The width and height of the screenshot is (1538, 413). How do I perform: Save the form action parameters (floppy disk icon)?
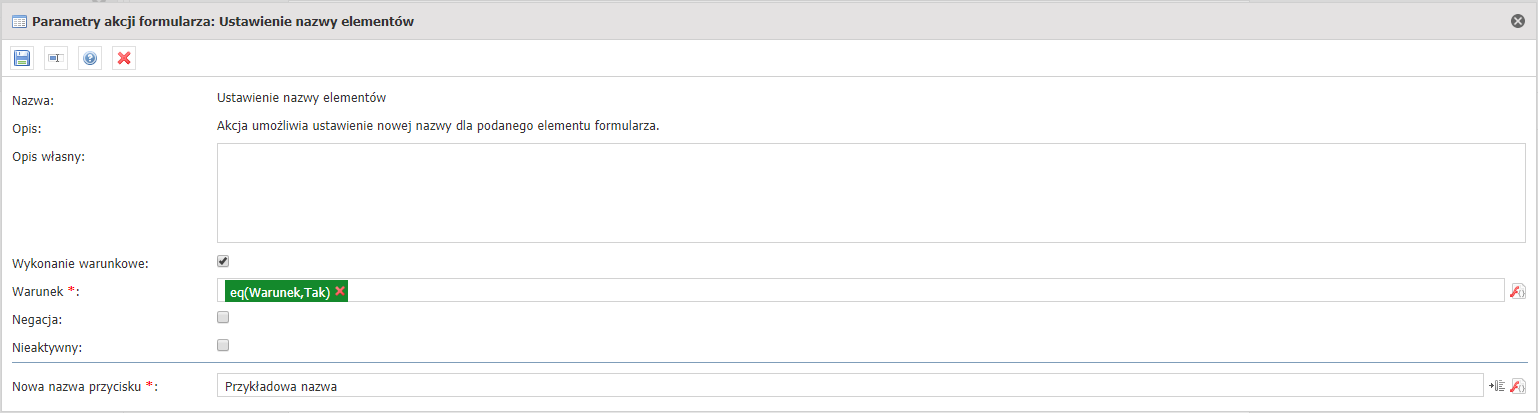pyautogui.click(x=22, y=59)
